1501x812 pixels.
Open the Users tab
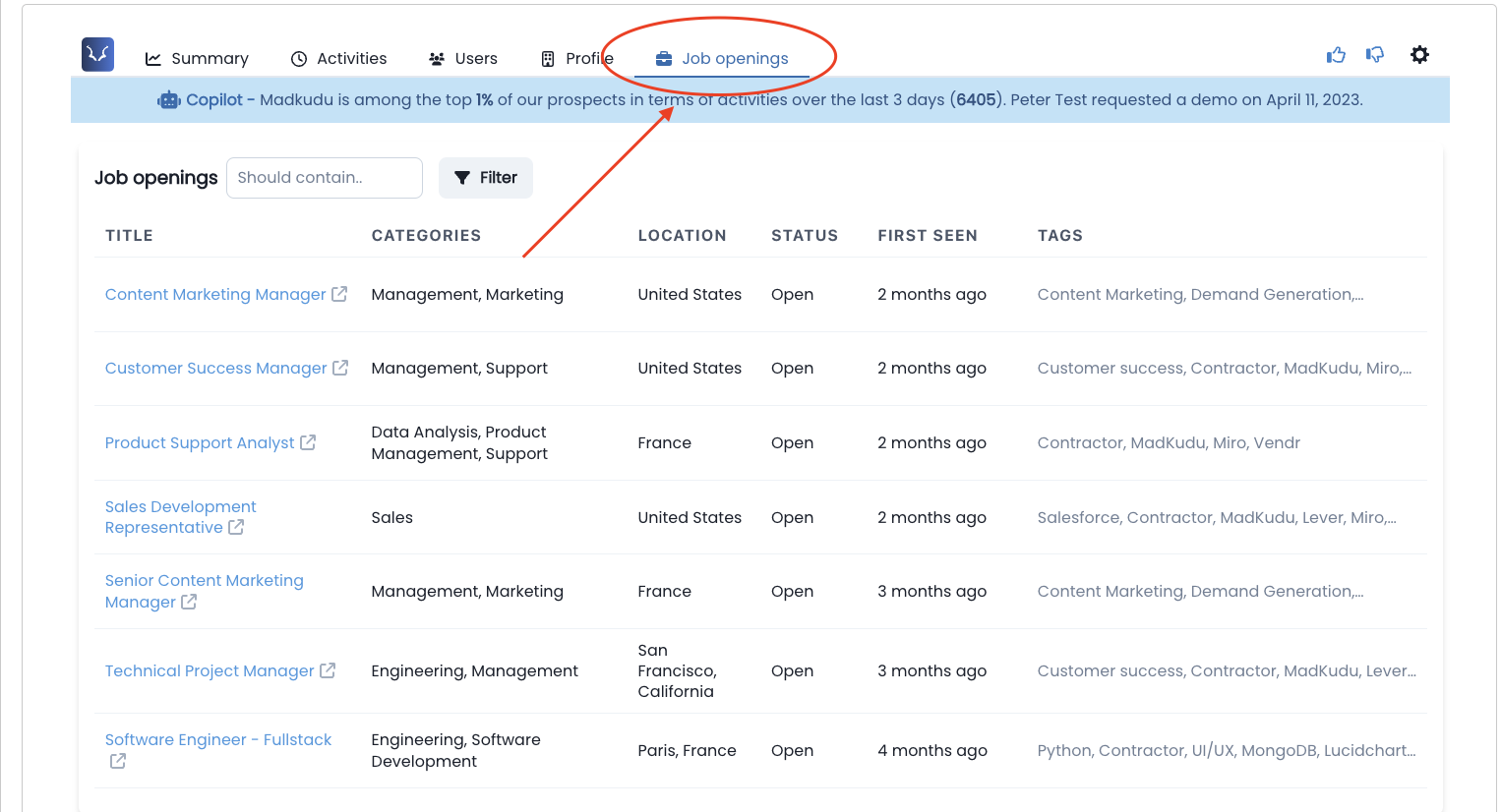pos(463,59)
